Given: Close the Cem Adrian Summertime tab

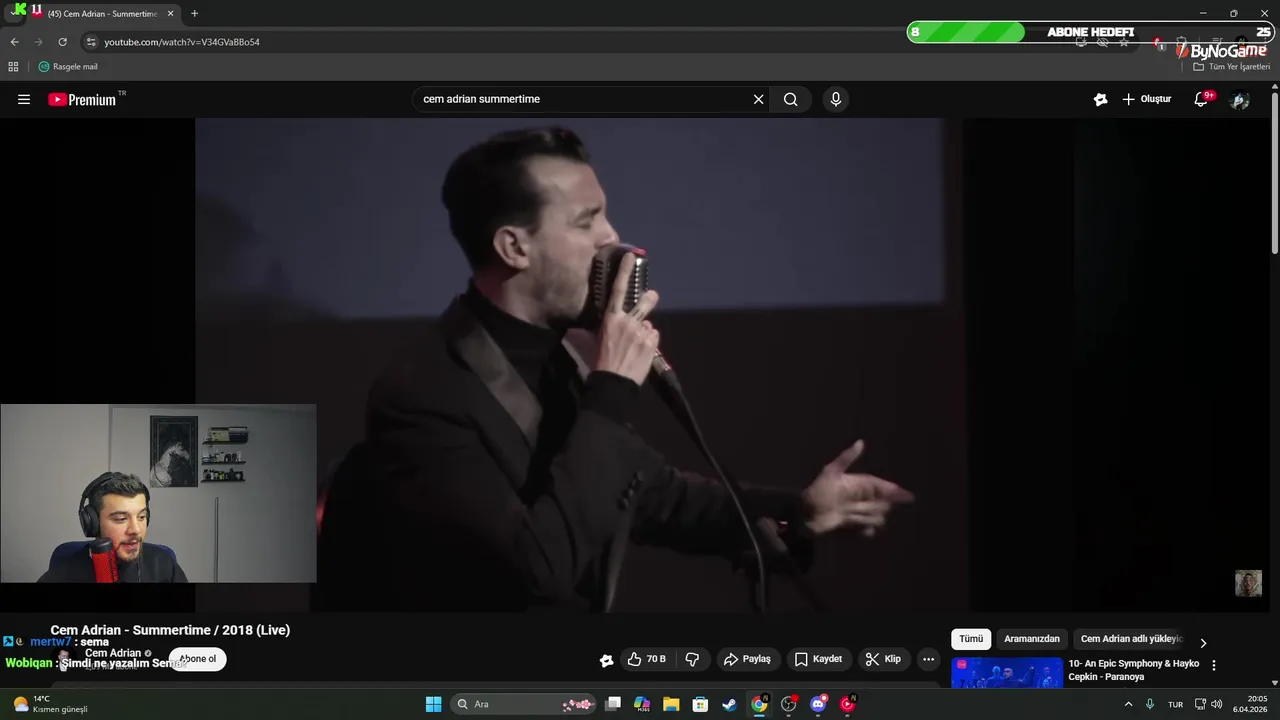Looking at the screenshot, I should tap(170, 13).
